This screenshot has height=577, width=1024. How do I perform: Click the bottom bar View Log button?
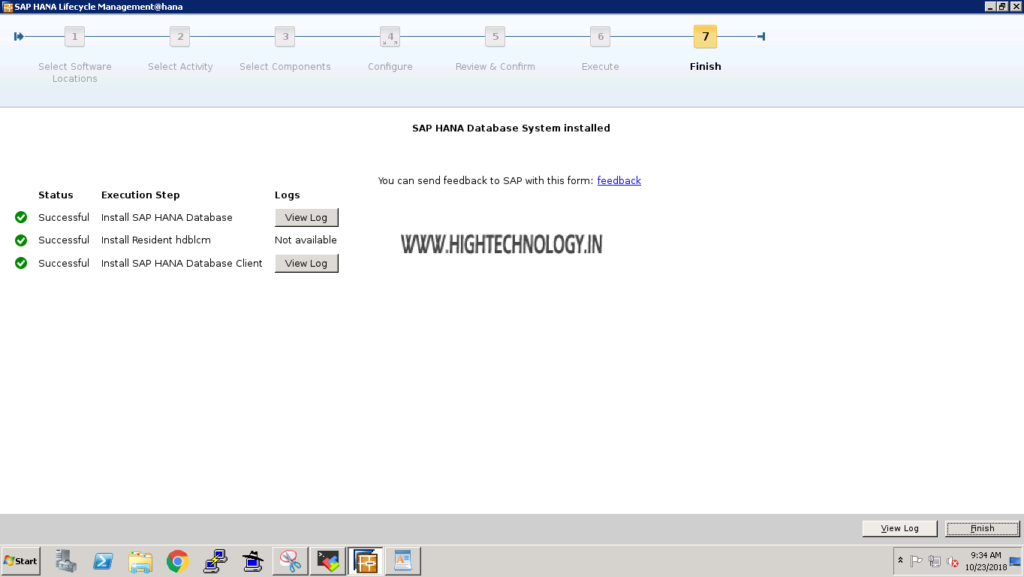899,528
